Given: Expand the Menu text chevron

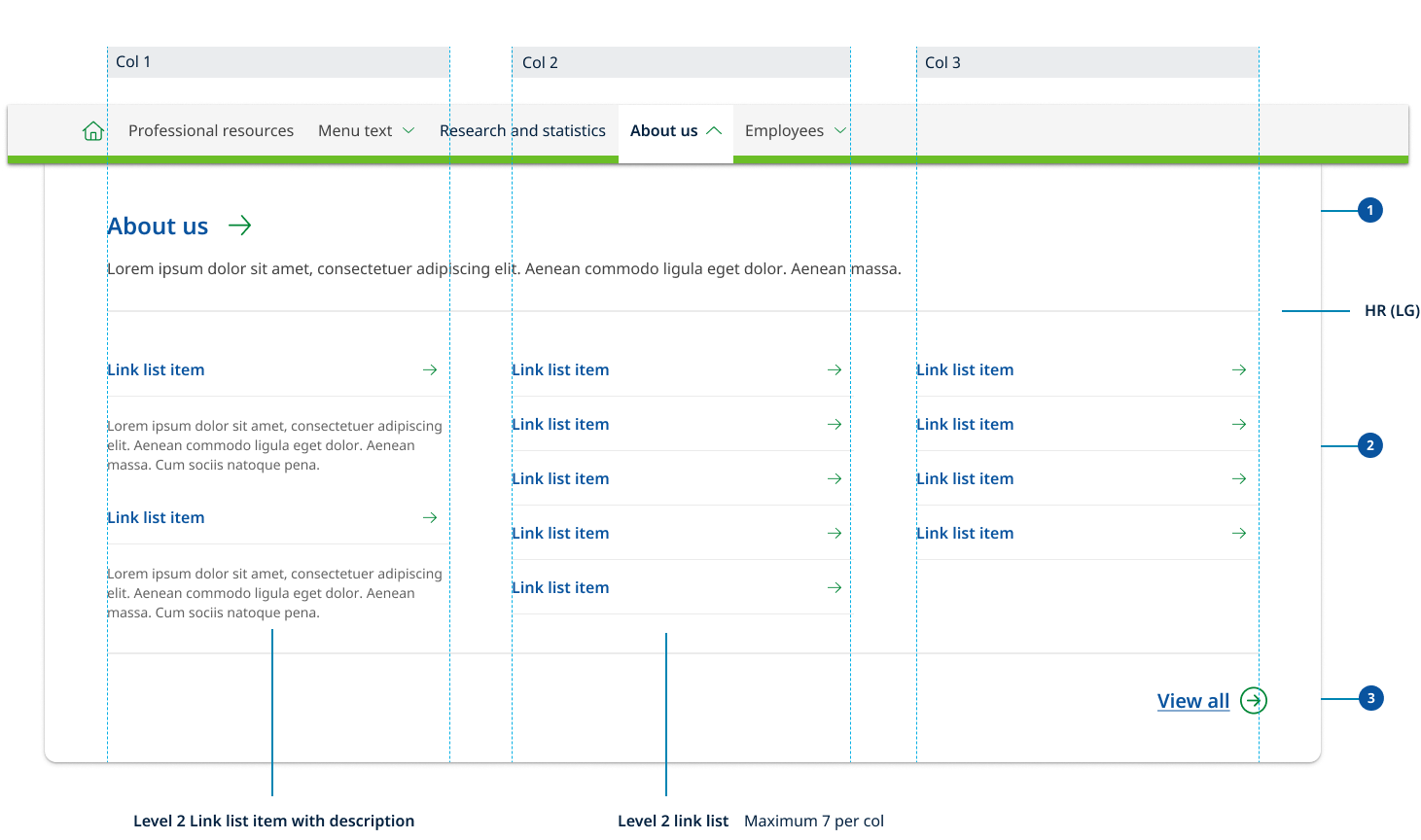Looking at the screenshot, I should point(409,131).
